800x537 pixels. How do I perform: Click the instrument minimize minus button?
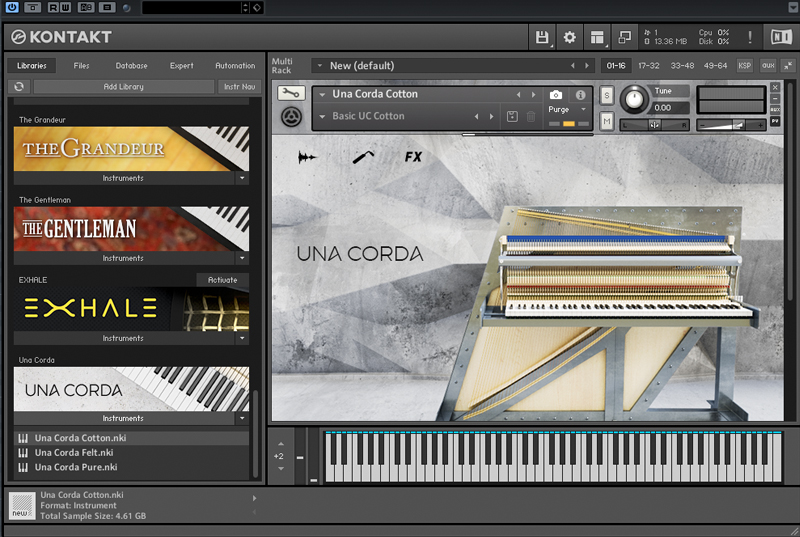775,98
